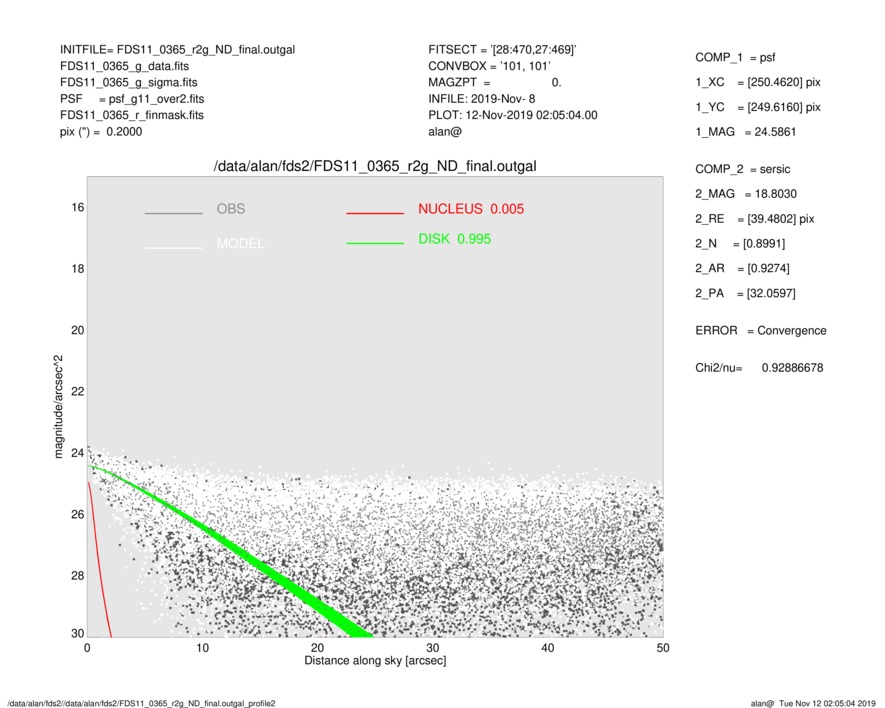Click the 2_RE = [39.4802] pix value

755,219
